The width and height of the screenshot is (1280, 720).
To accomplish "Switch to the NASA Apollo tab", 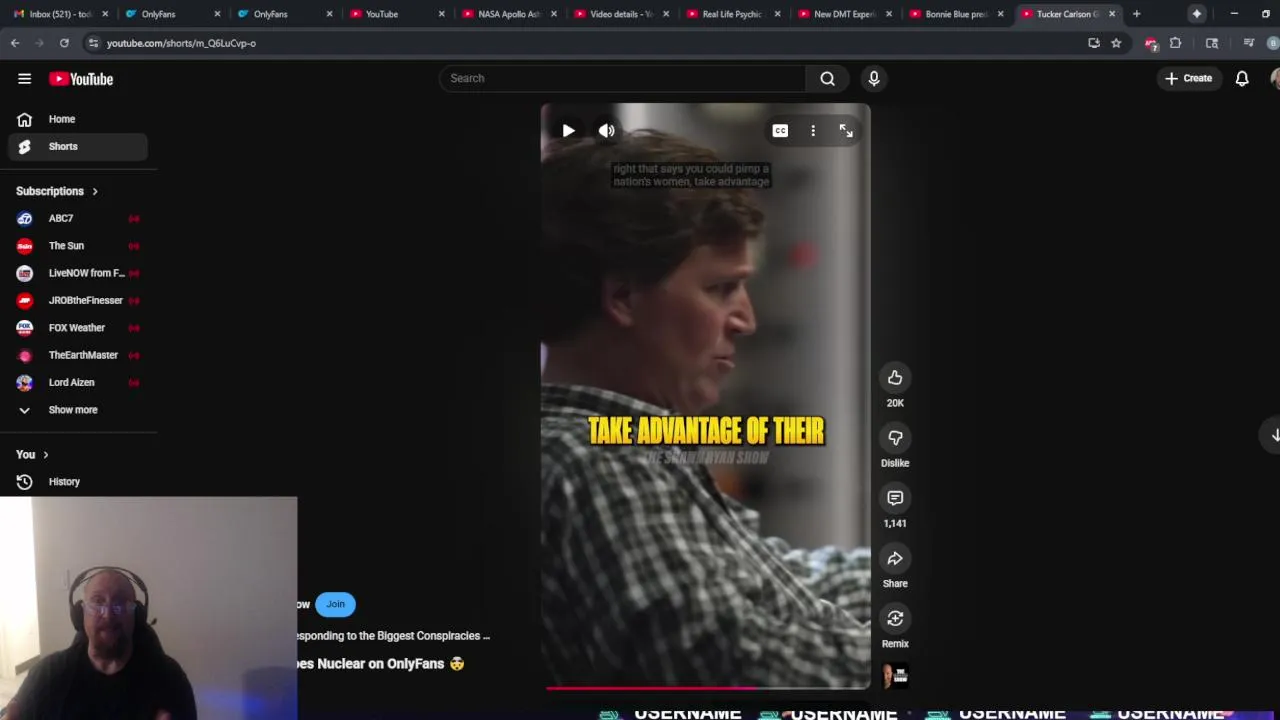I will (507, 14).
